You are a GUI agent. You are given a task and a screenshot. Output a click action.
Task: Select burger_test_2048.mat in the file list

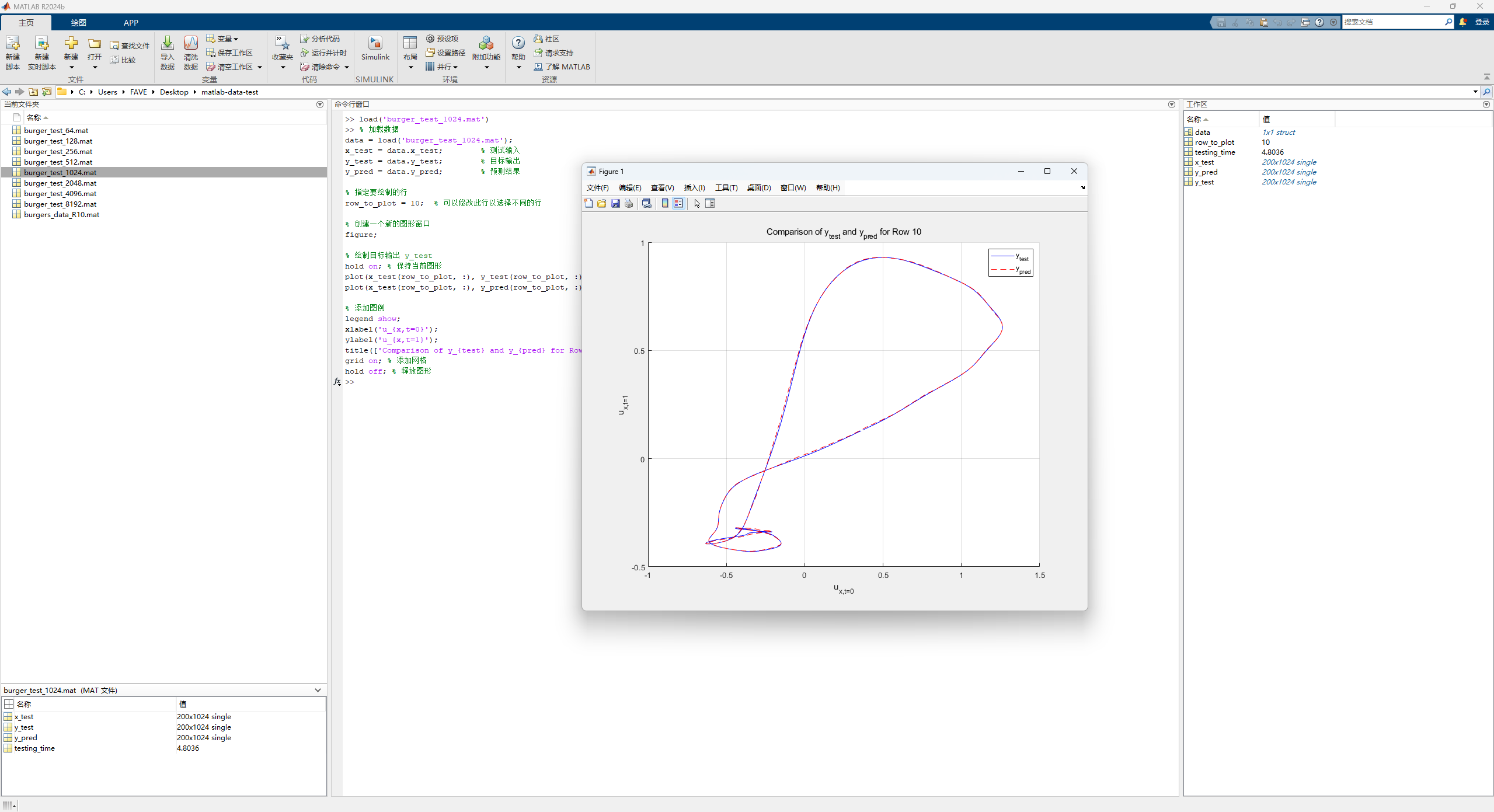click(x=60, y=183)
